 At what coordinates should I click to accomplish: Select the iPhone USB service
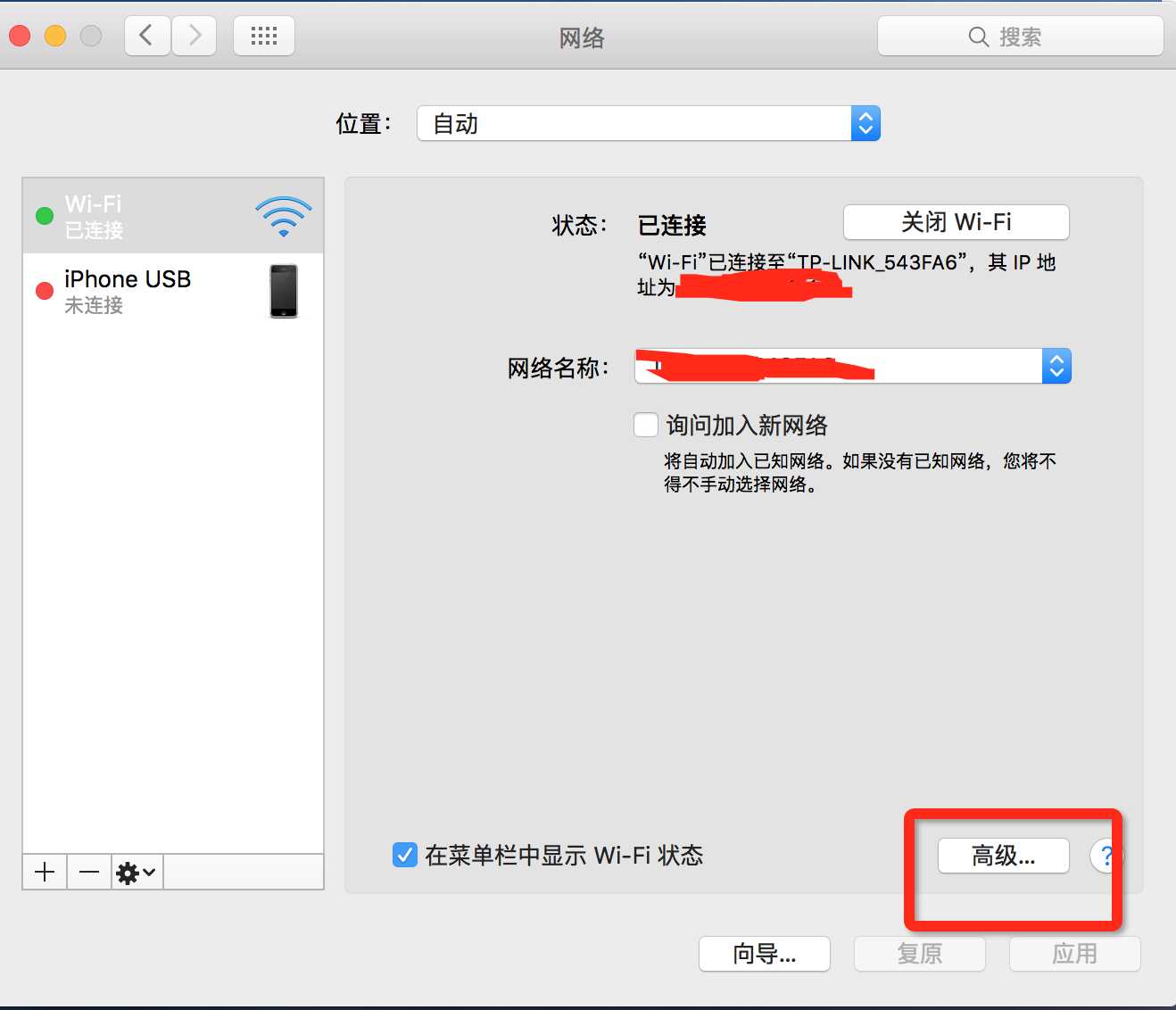173,291
